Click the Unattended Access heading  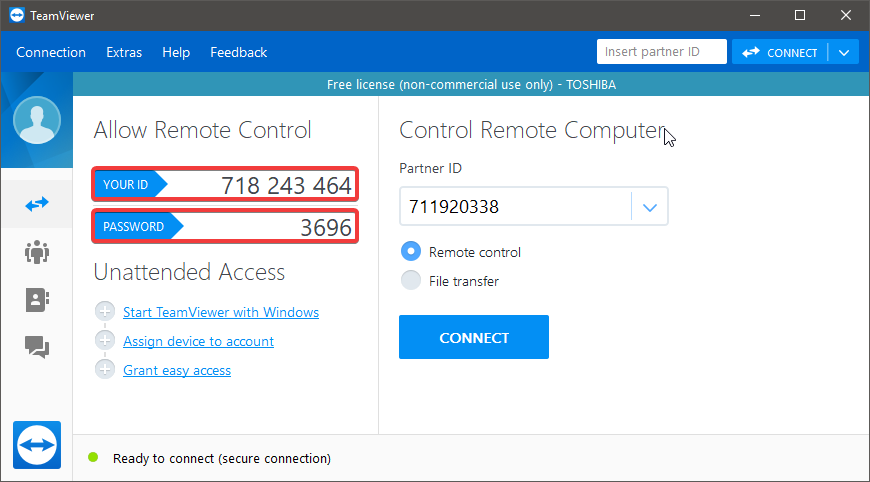[189, 272]
